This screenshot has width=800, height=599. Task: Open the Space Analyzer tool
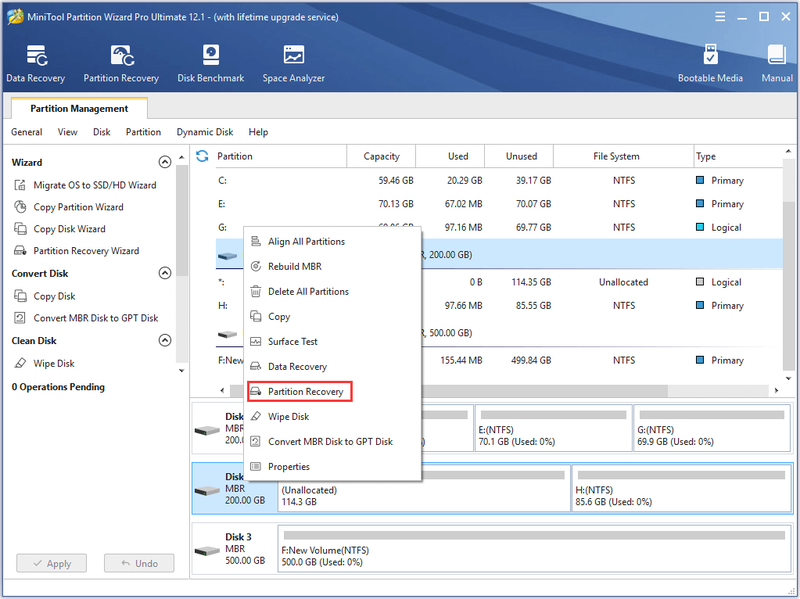point(293,63)
